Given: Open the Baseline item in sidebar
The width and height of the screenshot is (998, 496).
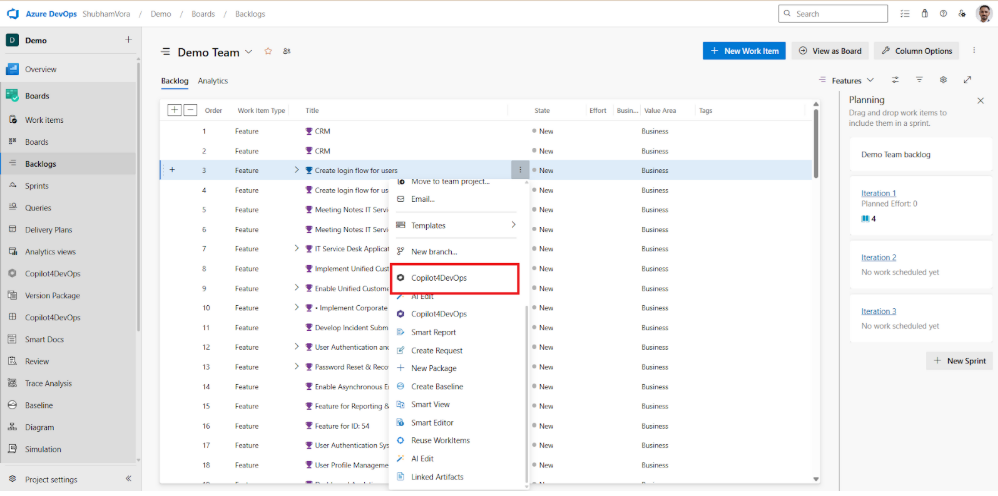Looking at the screenshot, I should 39,405.
